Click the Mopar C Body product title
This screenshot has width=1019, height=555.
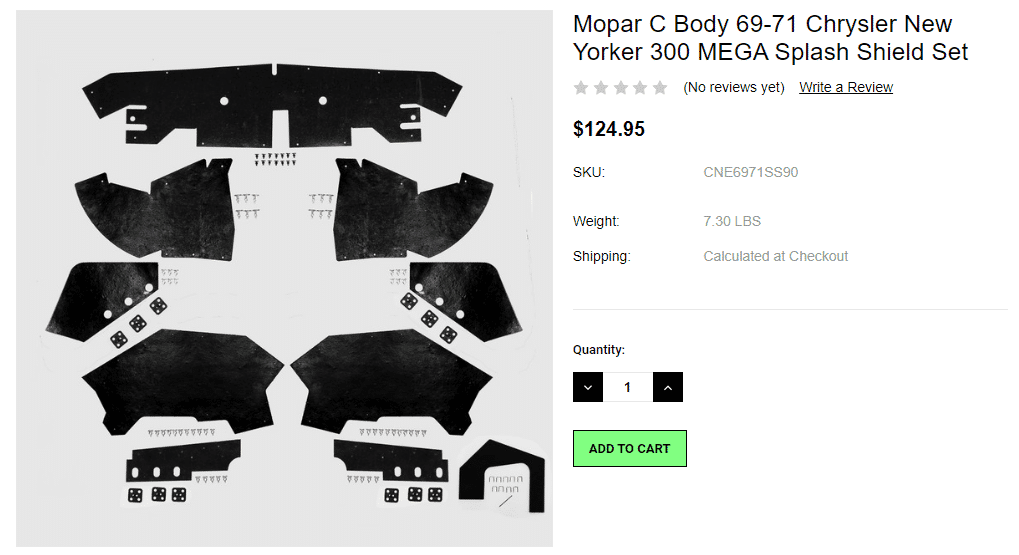click(770, 38)
